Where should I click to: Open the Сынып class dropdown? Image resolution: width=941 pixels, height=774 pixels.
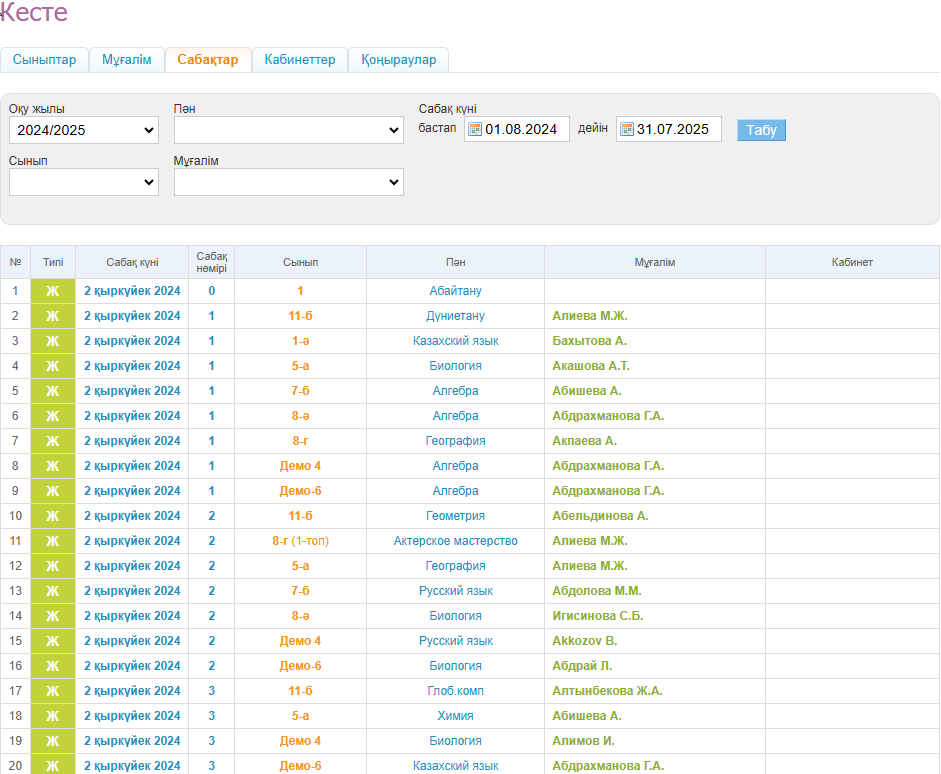[x=84, y=182]
